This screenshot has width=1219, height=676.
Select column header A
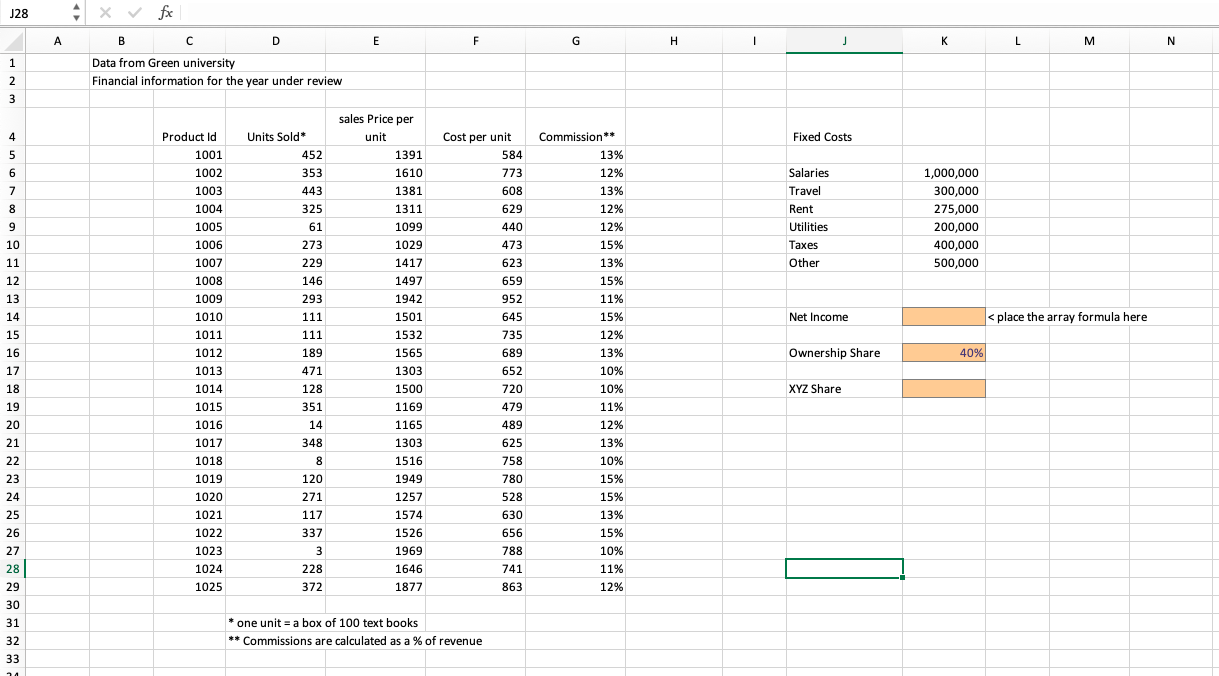click(x=57, y=41)
